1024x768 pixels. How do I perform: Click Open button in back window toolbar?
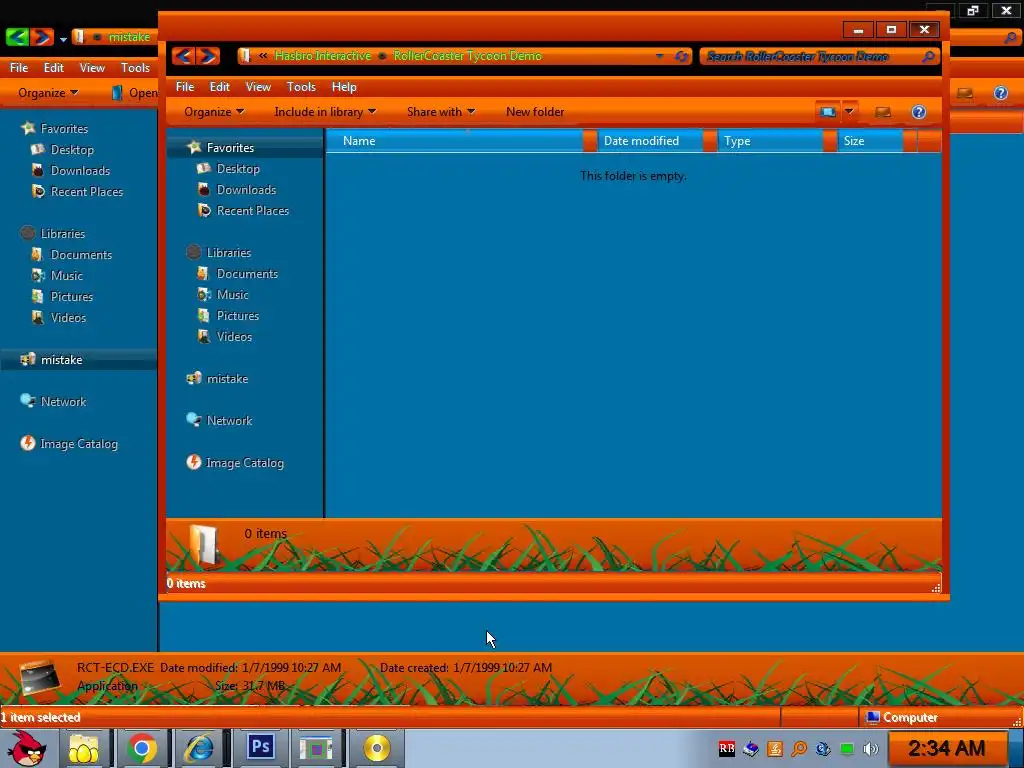tap(135, 93)
